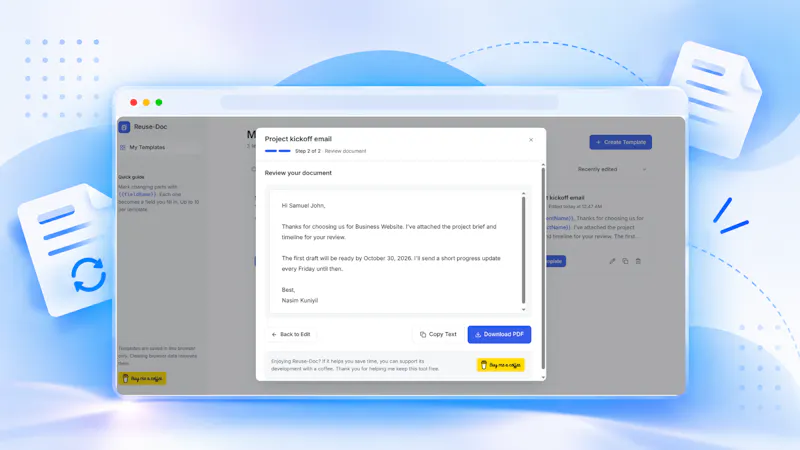800x450 pixels.
Task: Click the 'Hi Samuel John,' greeting line
Action: point(304,206)
